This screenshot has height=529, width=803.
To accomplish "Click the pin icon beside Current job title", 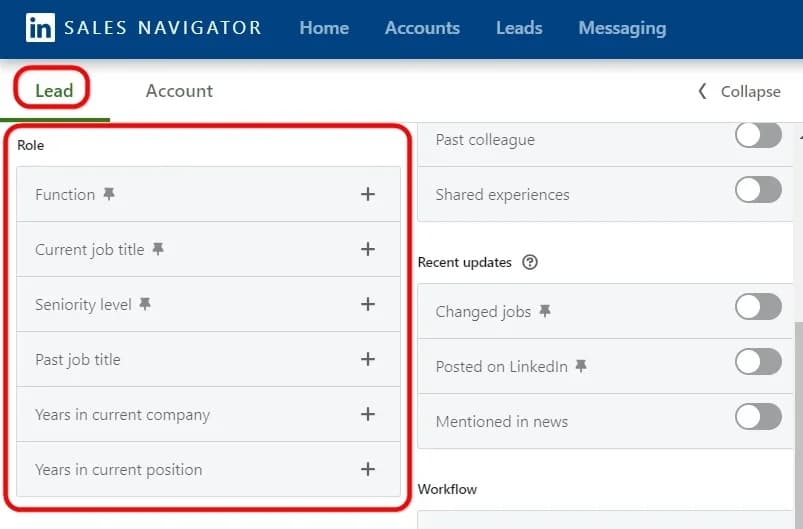I will [x=158, y=249].
